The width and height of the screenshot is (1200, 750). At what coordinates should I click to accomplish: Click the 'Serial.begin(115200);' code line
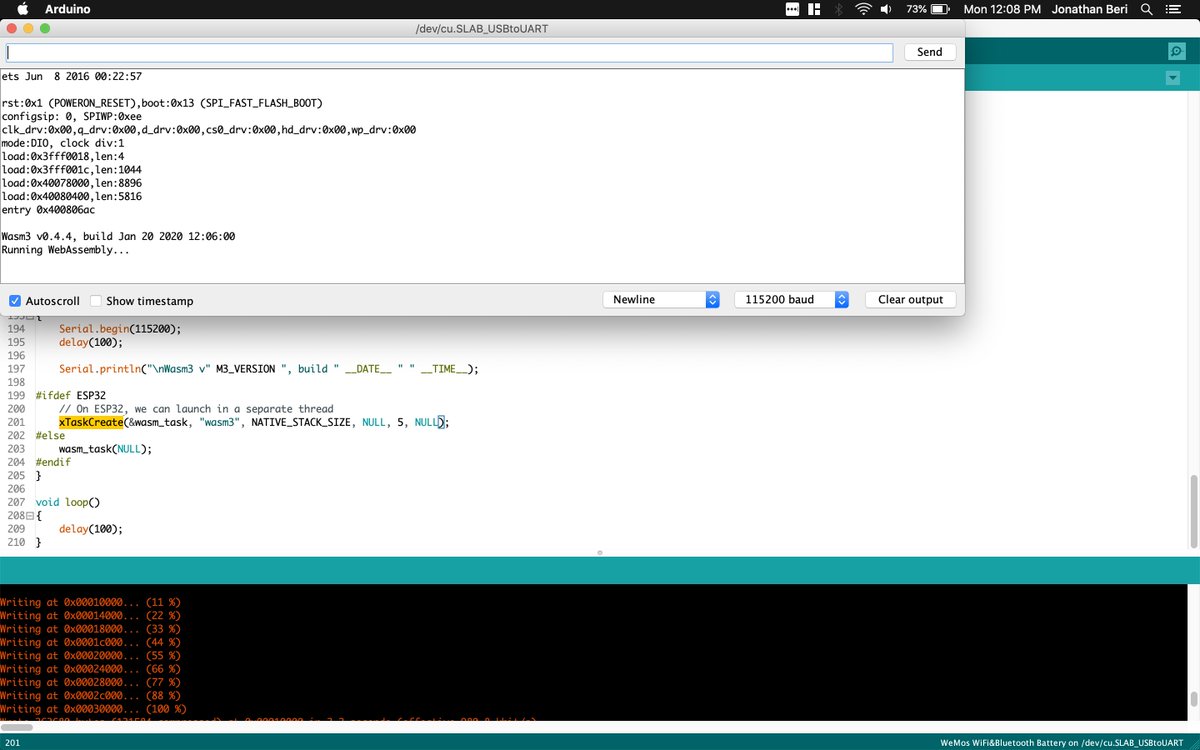[120, 329]
